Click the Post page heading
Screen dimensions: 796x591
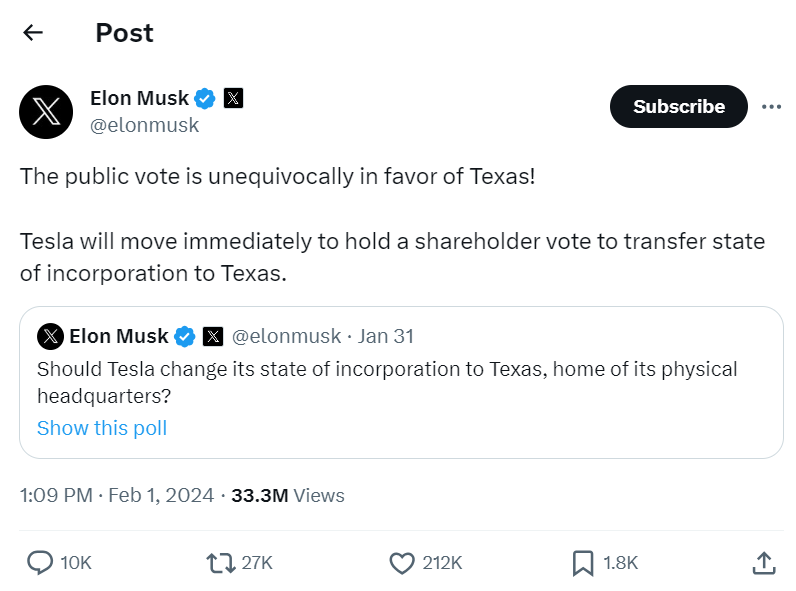pos(124,33)
